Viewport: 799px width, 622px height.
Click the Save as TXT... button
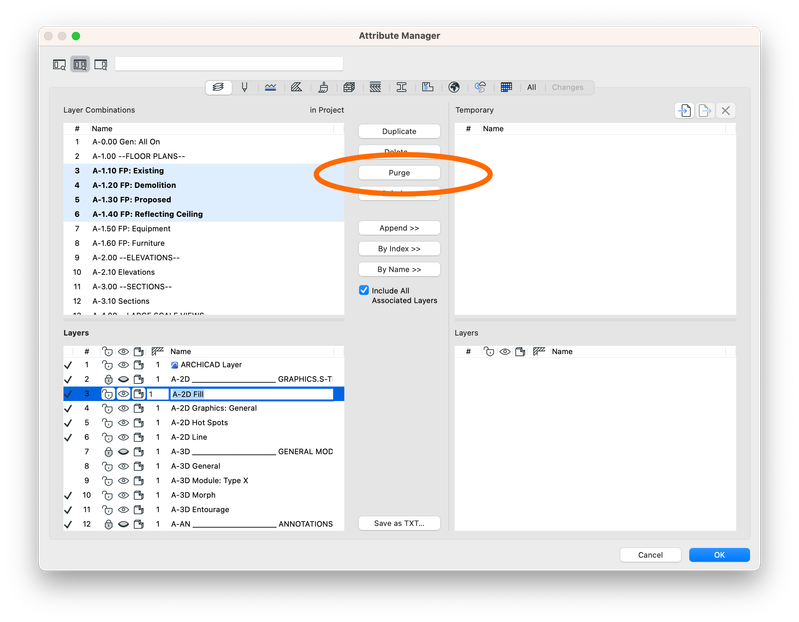click(399, 523)
